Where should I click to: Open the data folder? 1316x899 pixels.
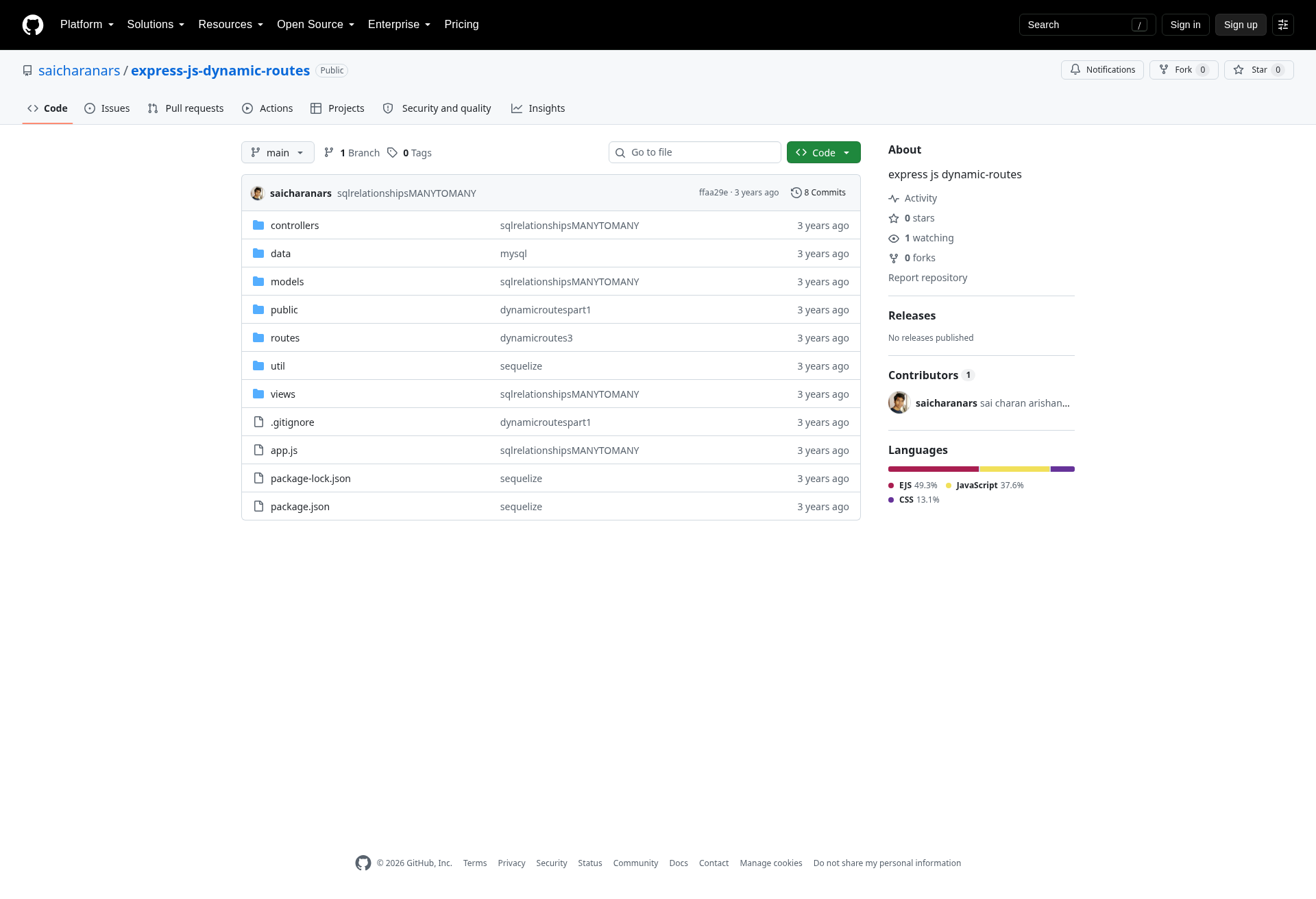280,254
